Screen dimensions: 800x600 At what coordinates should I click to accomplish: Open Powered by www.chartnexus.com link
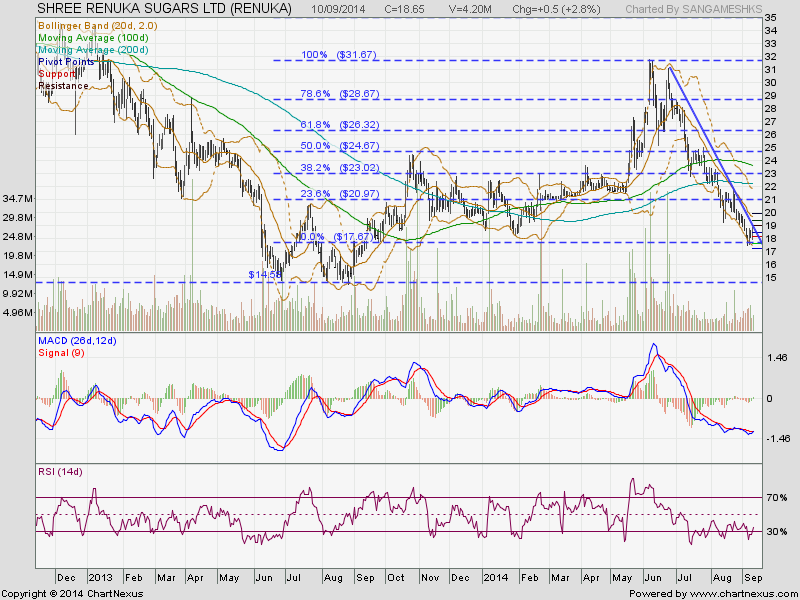click(x=713, y=594)
